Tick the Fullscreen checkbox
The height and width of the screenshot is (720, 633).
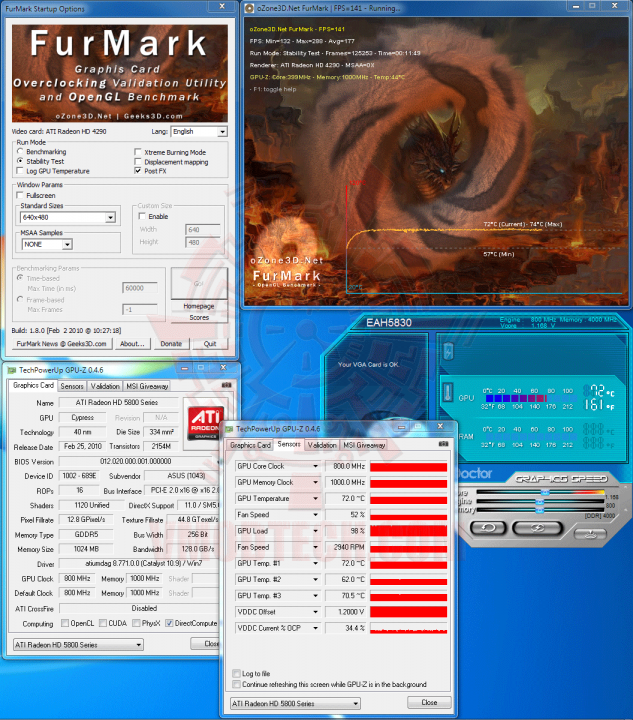(x=20, y=195)
